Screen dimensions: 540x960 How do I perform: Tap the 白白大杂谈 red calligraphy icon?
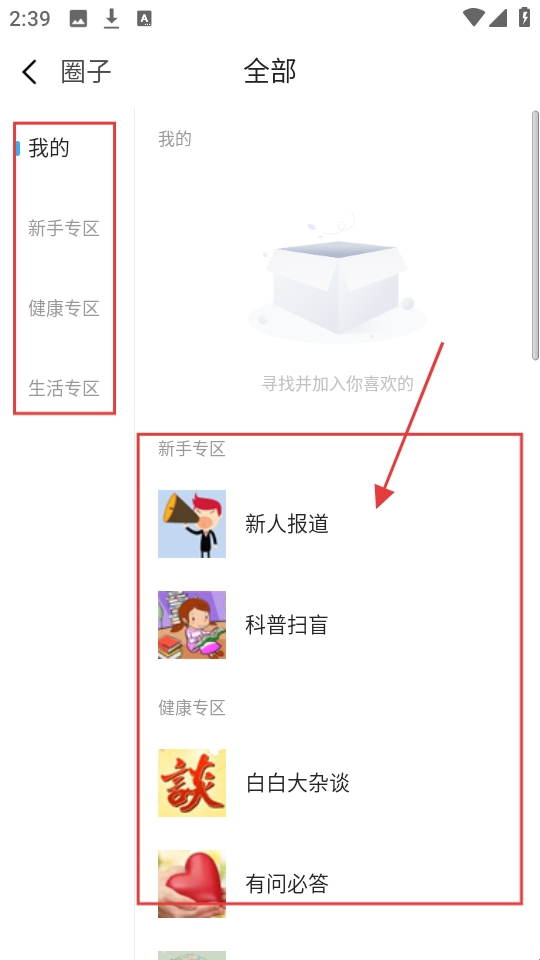point(192,783)
